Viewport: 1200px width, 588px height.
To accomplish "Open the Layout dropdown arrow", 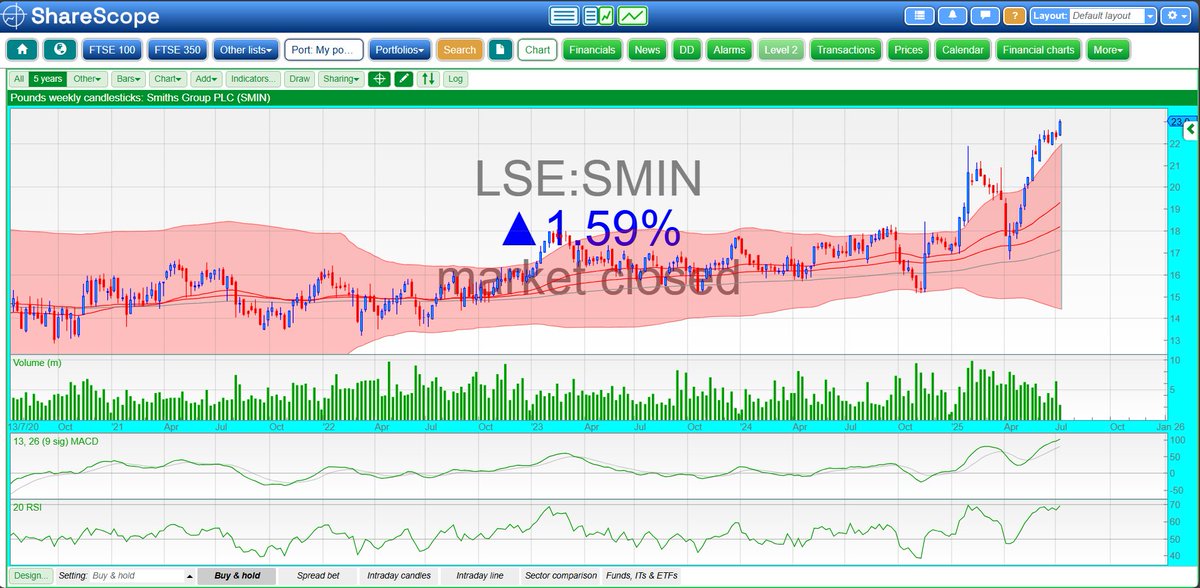I will coord(1151,16).
